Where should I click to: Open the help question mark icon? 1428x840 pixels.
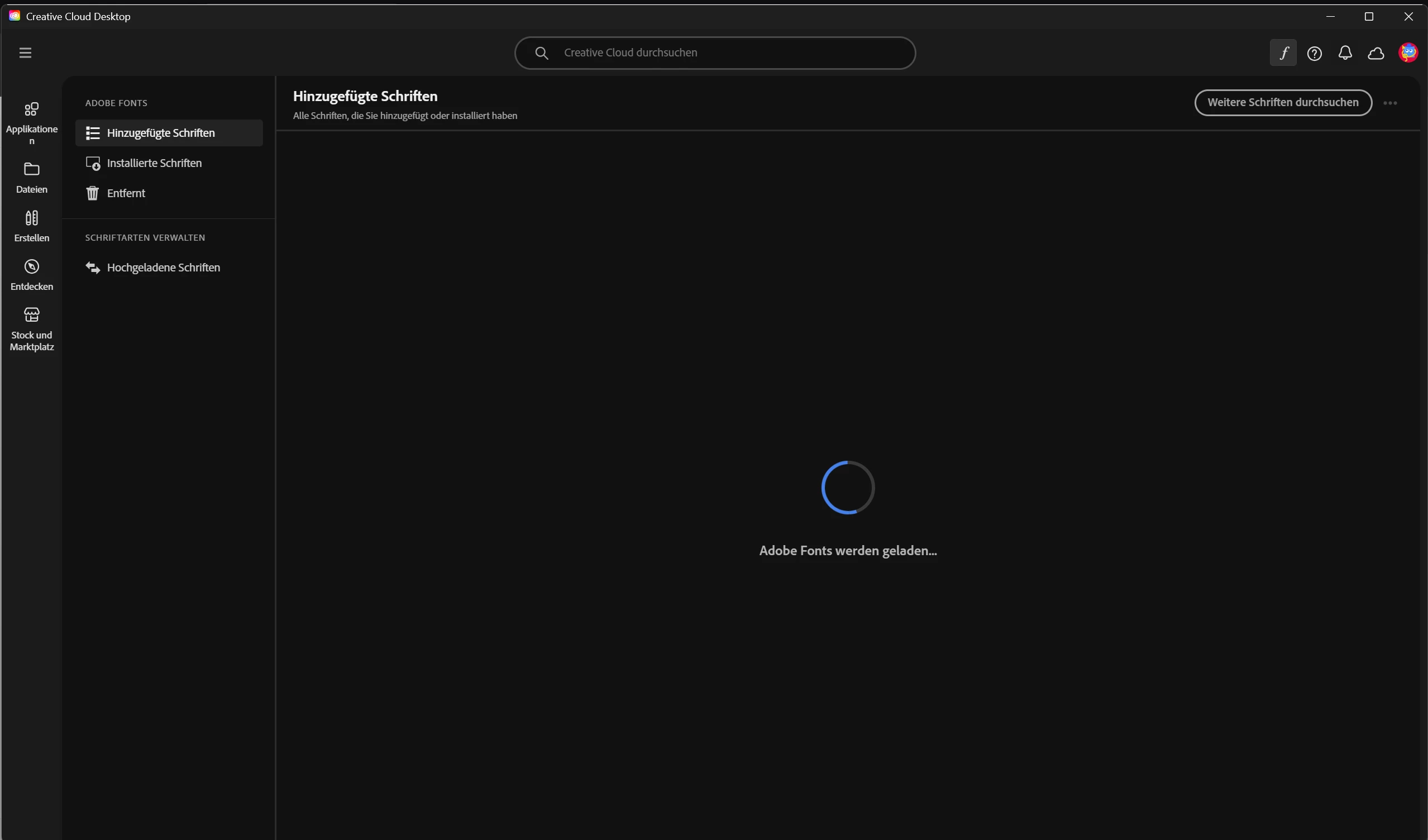[1314, 53]
